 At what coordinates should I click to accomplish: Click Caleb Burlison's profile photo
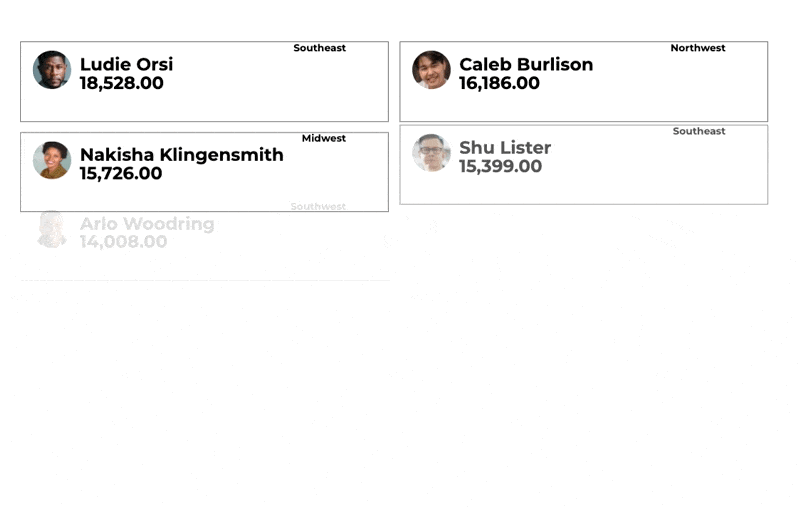tap(431, 70)
